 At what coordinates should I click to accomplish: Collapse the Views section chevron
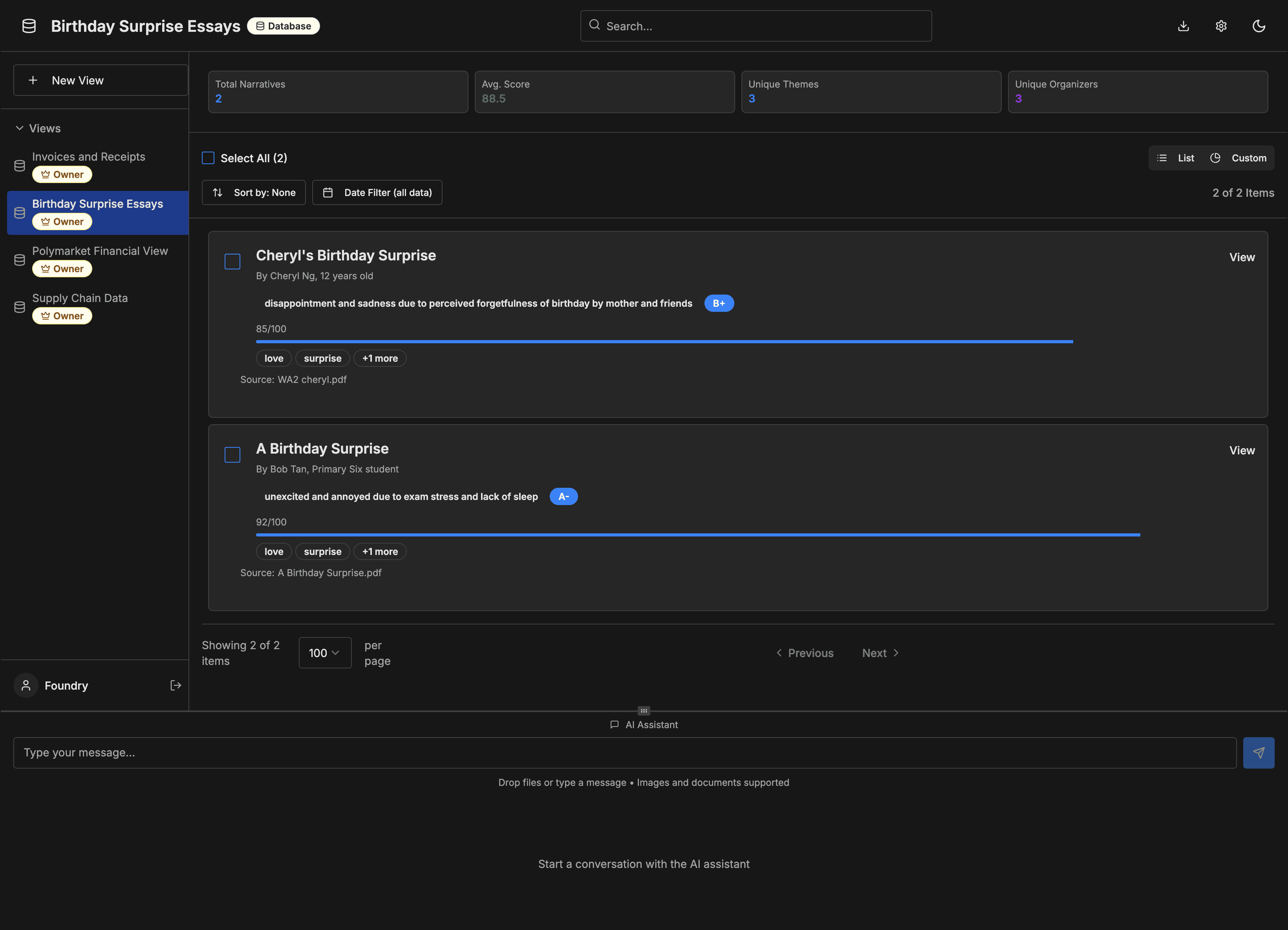19,128
